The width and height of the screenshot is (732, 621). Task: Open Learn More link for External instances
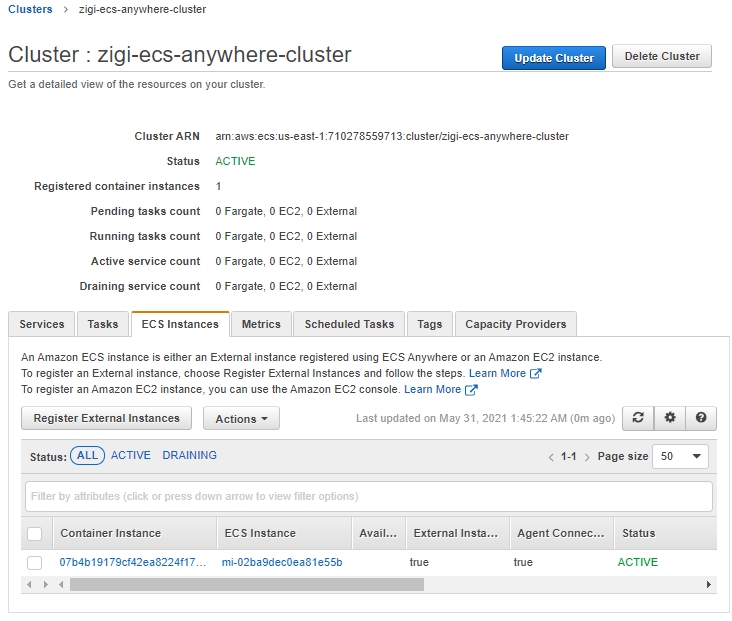click(x=497, y=373)
